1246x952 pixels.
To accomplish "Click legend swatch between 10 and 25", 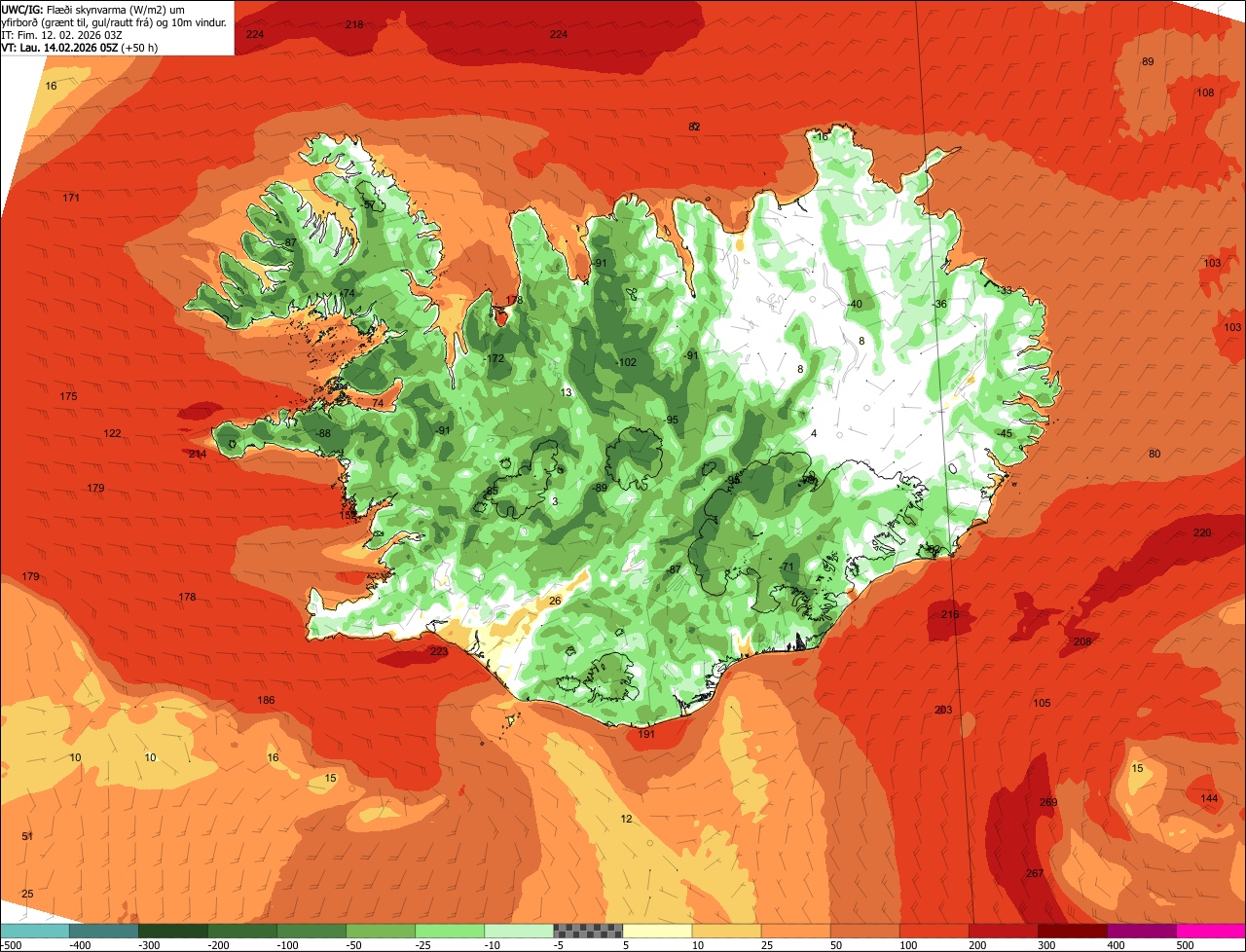I will click(726, 931).
